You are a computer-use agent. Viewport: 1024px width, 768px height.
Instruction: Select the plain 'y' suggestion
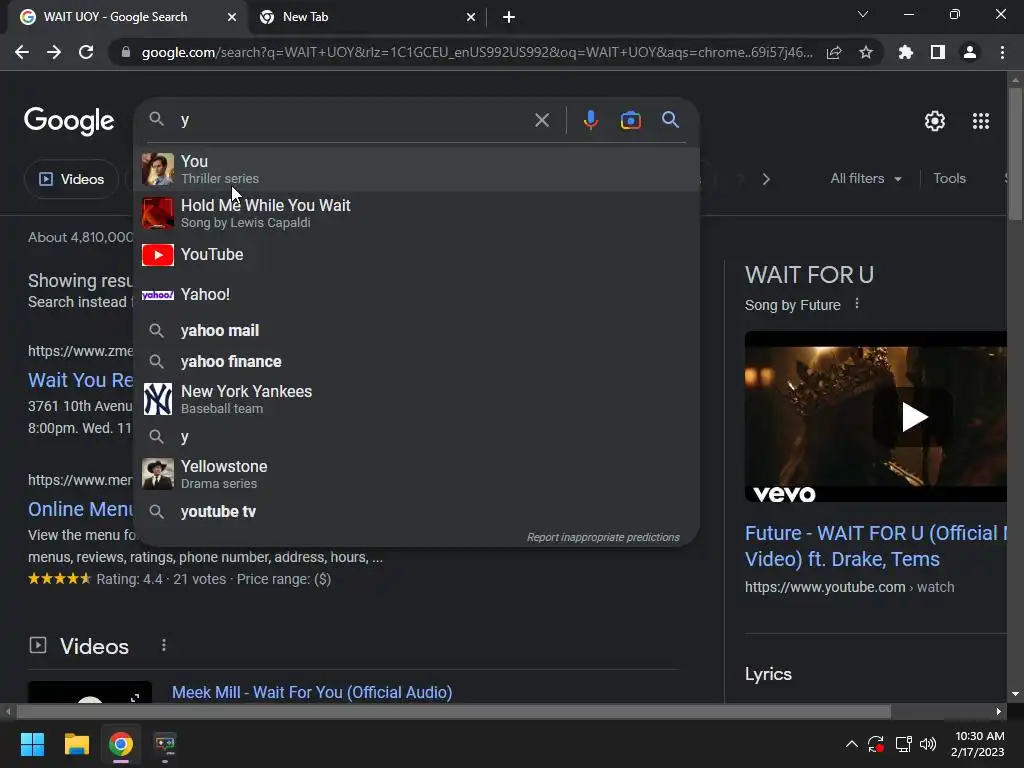tap(417, 436)
